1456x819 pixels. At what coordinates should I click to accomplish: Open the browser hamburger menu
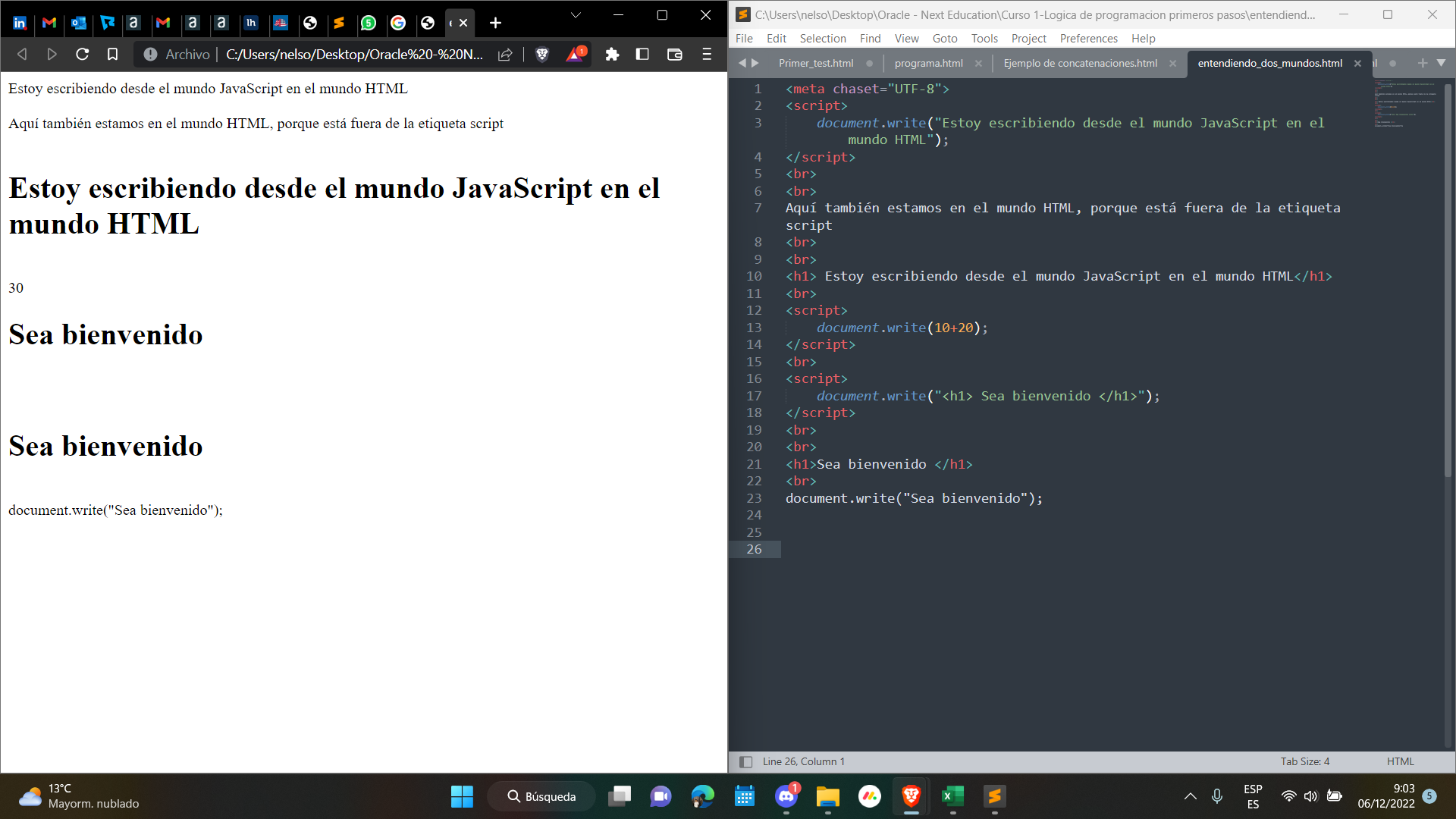pos(707,54)
